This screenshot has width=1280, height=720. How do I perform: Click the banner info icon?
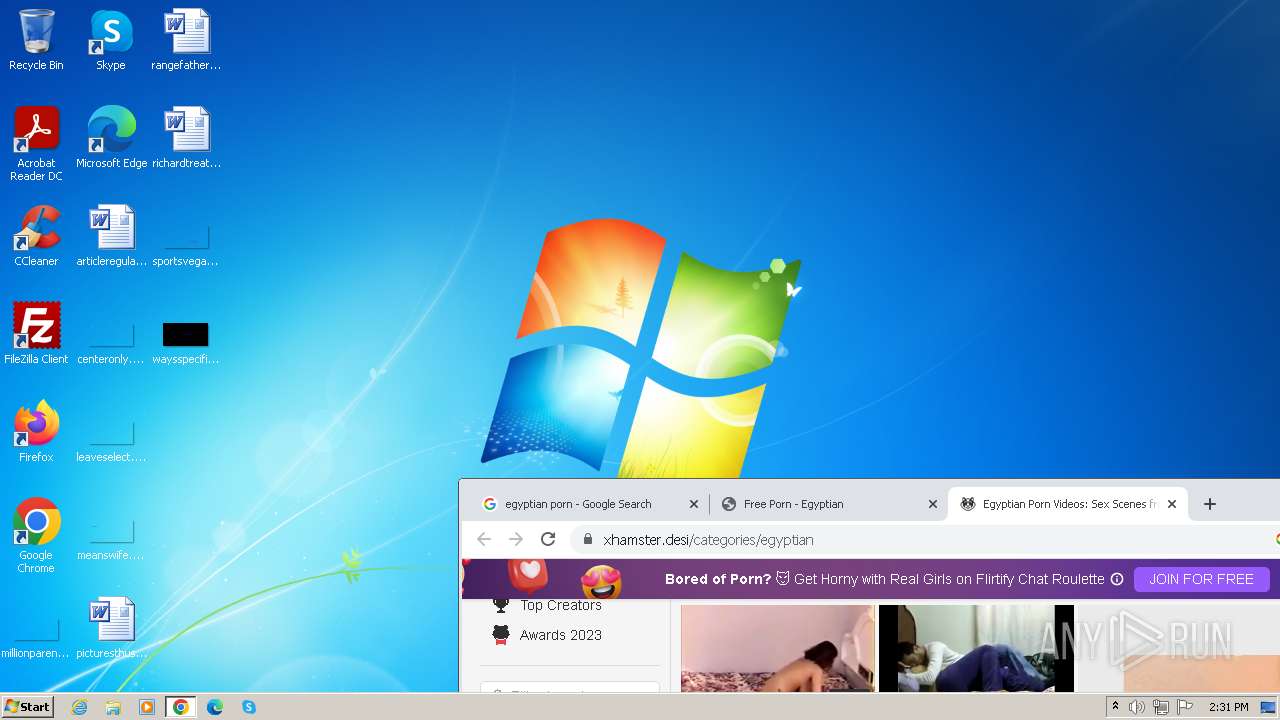pos(1117,579)
